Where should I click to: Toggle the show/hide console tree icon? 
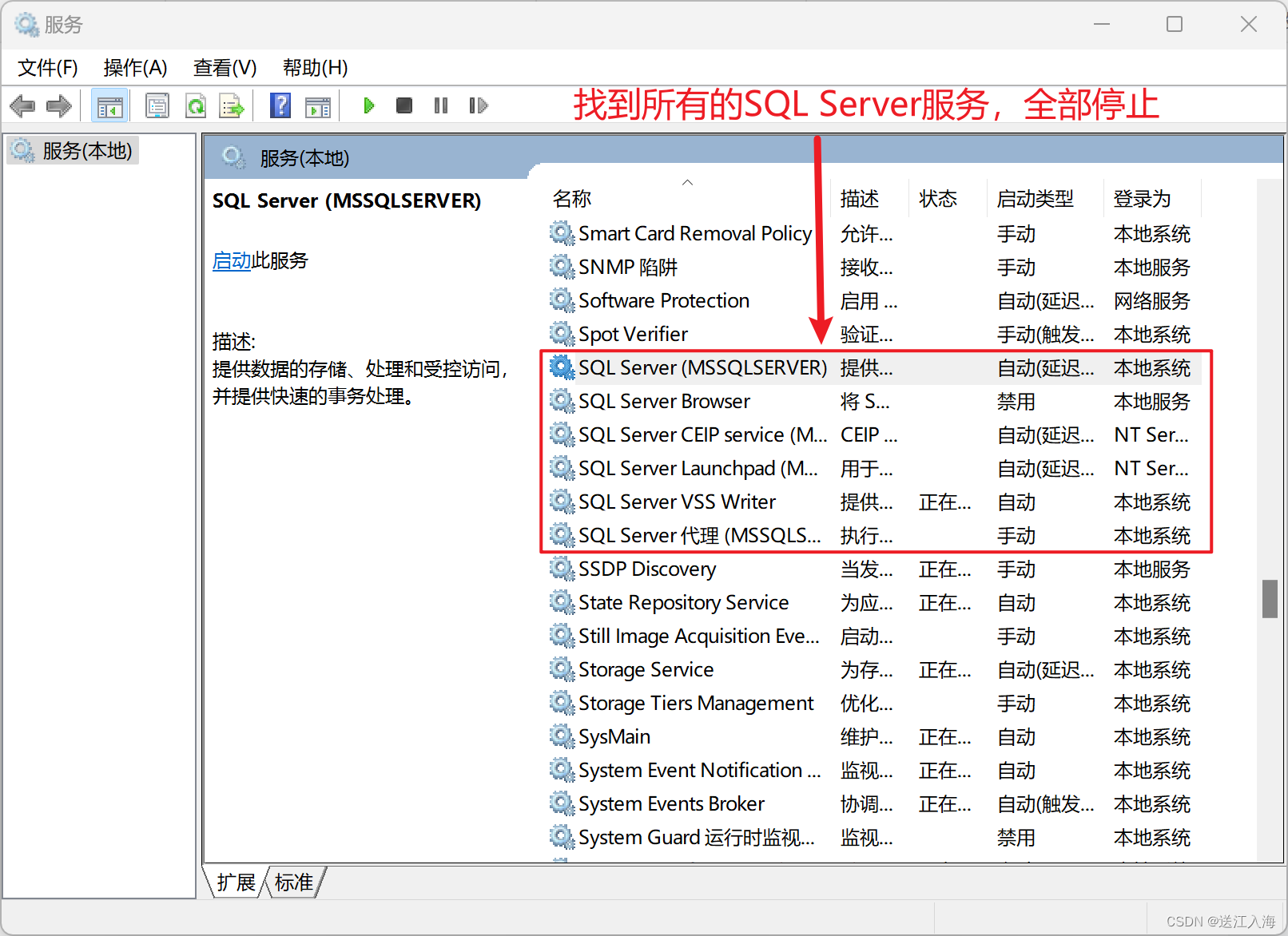[x=109, y=105]
